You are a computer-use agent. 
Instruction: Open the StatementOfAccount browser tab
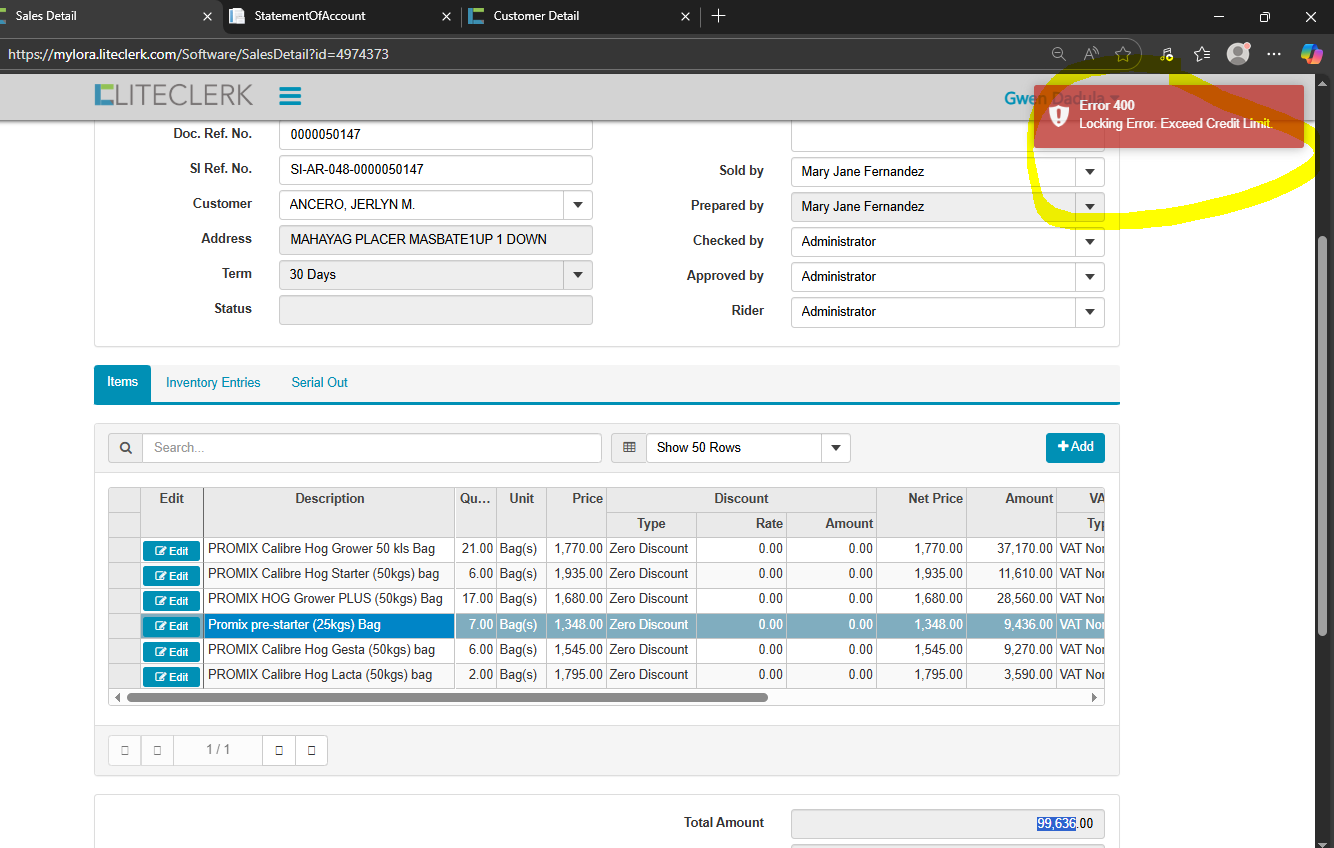tap(310, 16)
